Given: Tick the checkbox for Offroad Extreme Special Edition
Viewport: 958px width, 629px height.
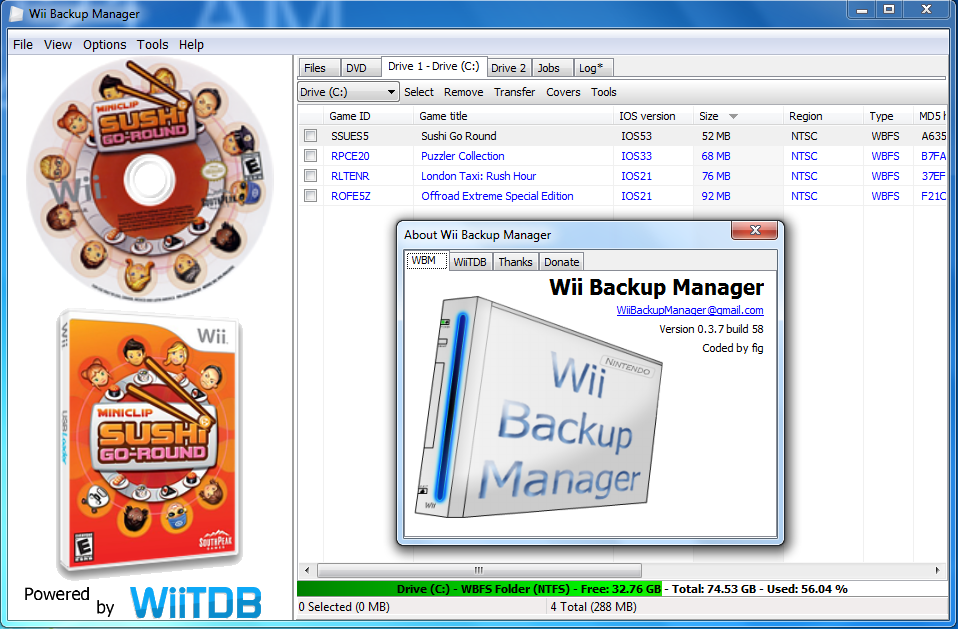Looking at the screenshot, I should point(310,196).
